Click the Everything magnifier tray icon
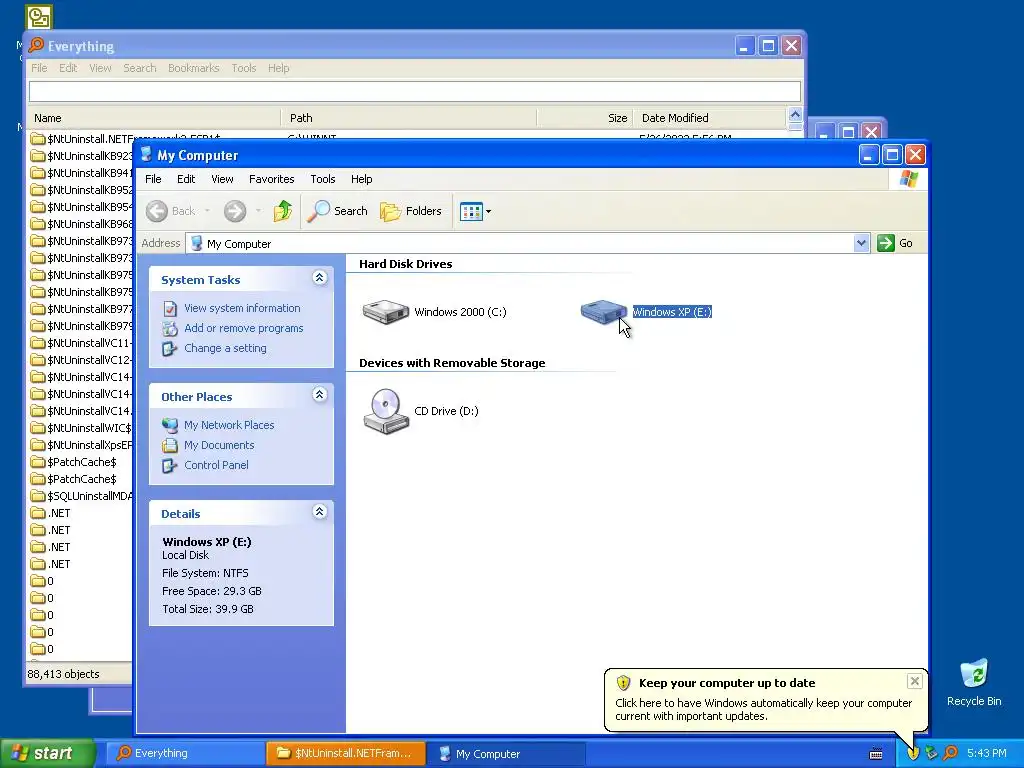 (x=951, y=754)
